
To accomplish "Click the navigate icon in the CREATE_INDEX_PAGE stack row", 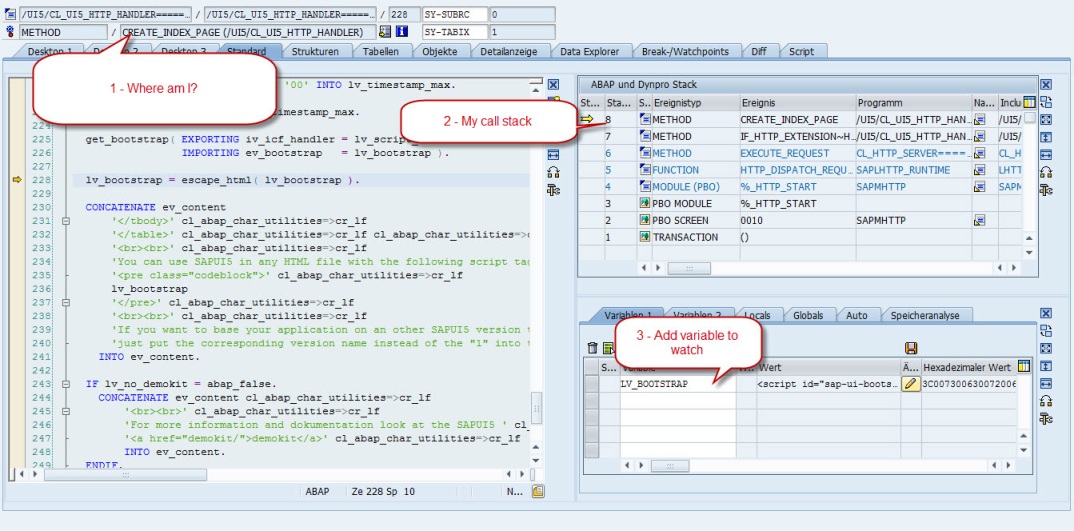I will click(980, 119).
